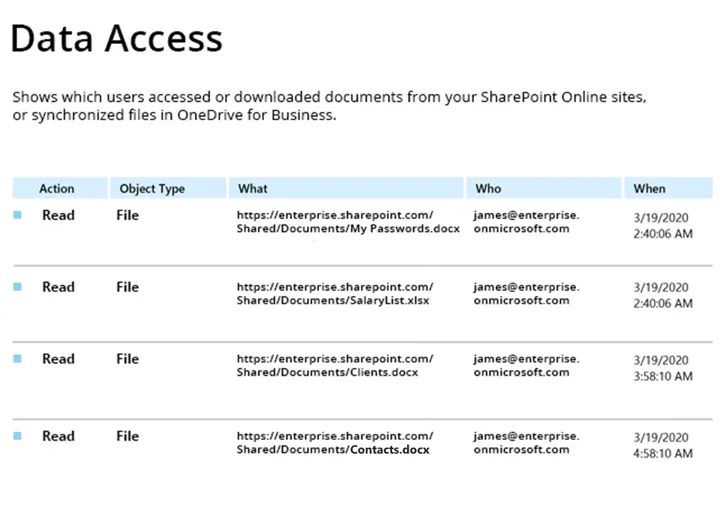Select the What column header
Viewport: 720px width, 506px height.
253,188
